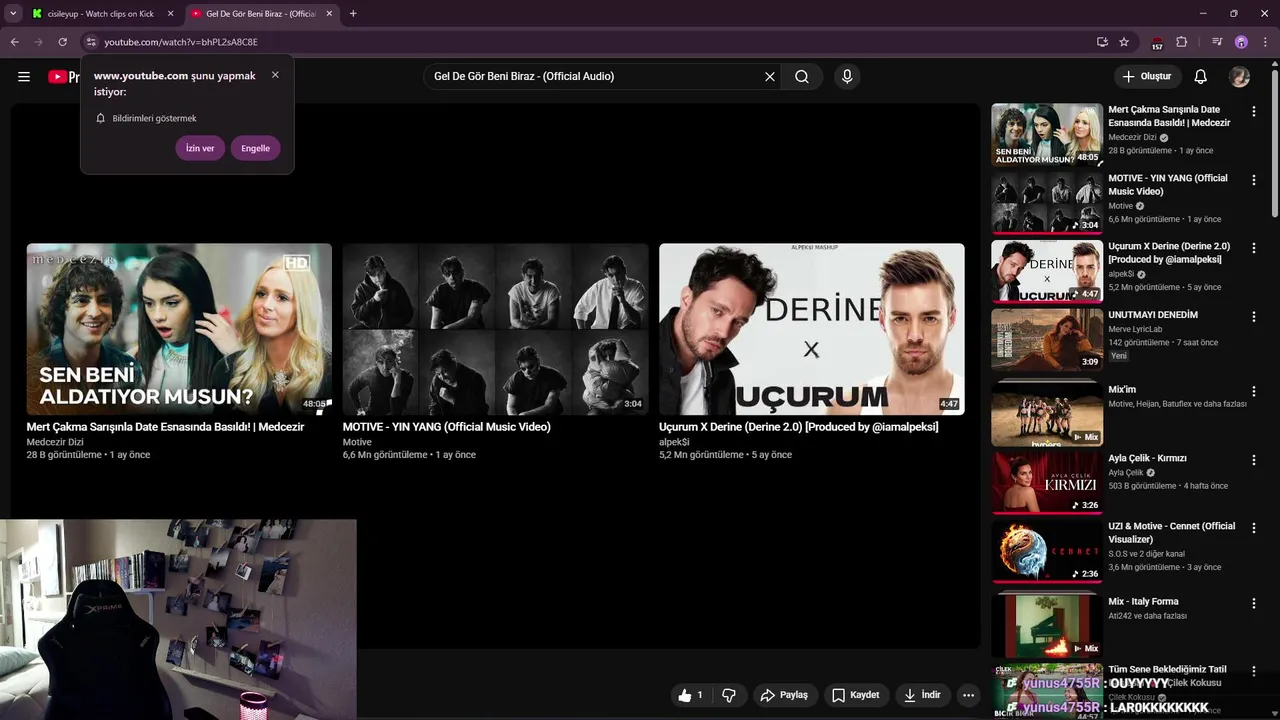Open options for Ayla Çelik - Kırmızı
Image resolution: width=1280 pixels, height=720 pixels.
click(1254, 460)
